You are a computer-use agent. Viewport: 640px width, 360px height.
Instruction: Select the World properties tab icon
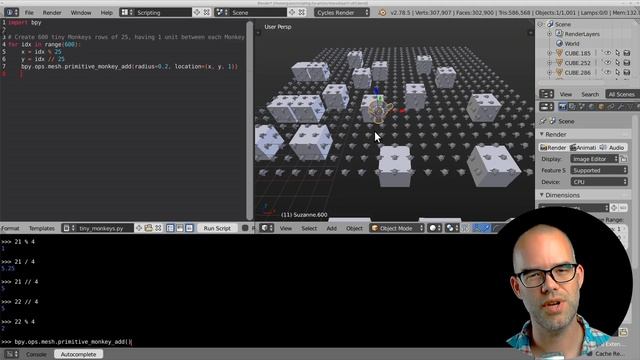click(591, 107)
